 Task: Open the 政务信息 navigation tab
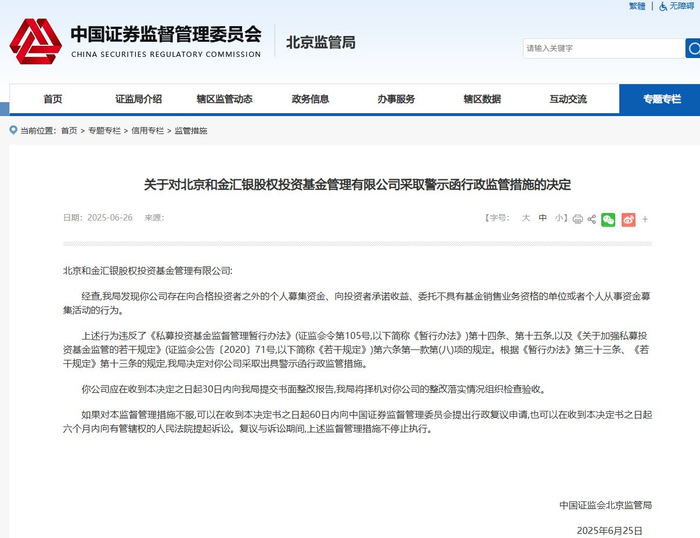tap(310, 99)
